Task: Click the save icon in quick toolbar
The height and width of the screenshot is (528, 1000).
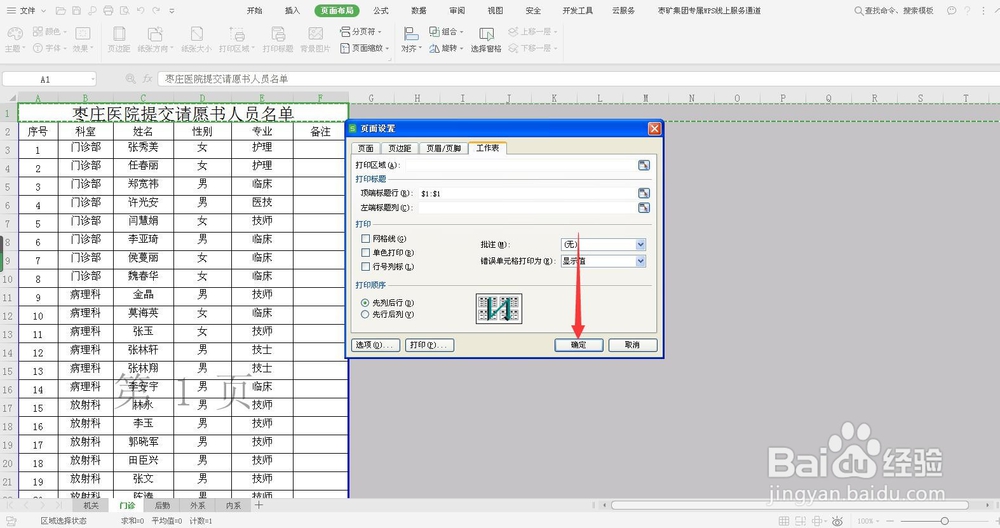Action: [x=77, y=11]
